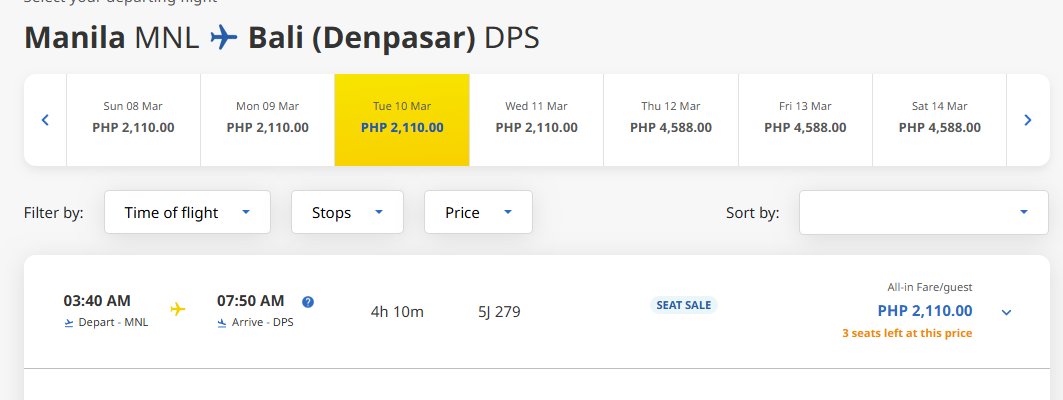
Task: Open the Time of flight filter dropdown
Action: pos(187,212)
